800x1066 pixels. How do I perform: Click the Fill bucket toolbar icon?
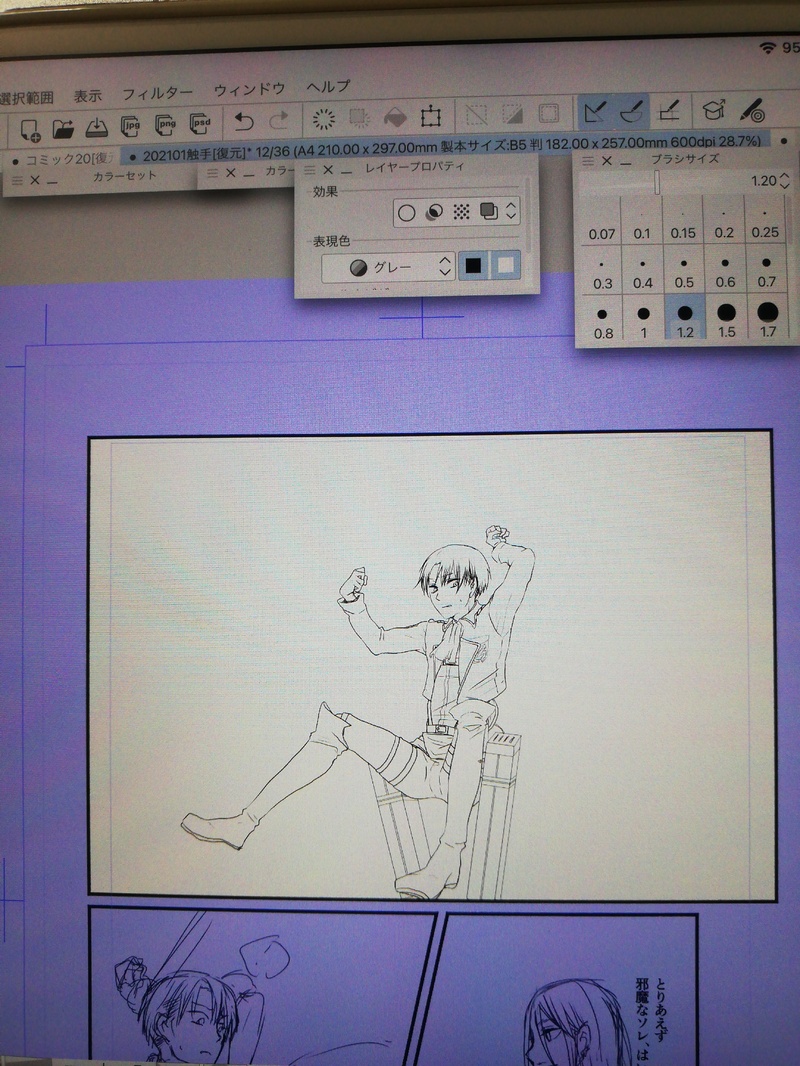tap(395, 117)
